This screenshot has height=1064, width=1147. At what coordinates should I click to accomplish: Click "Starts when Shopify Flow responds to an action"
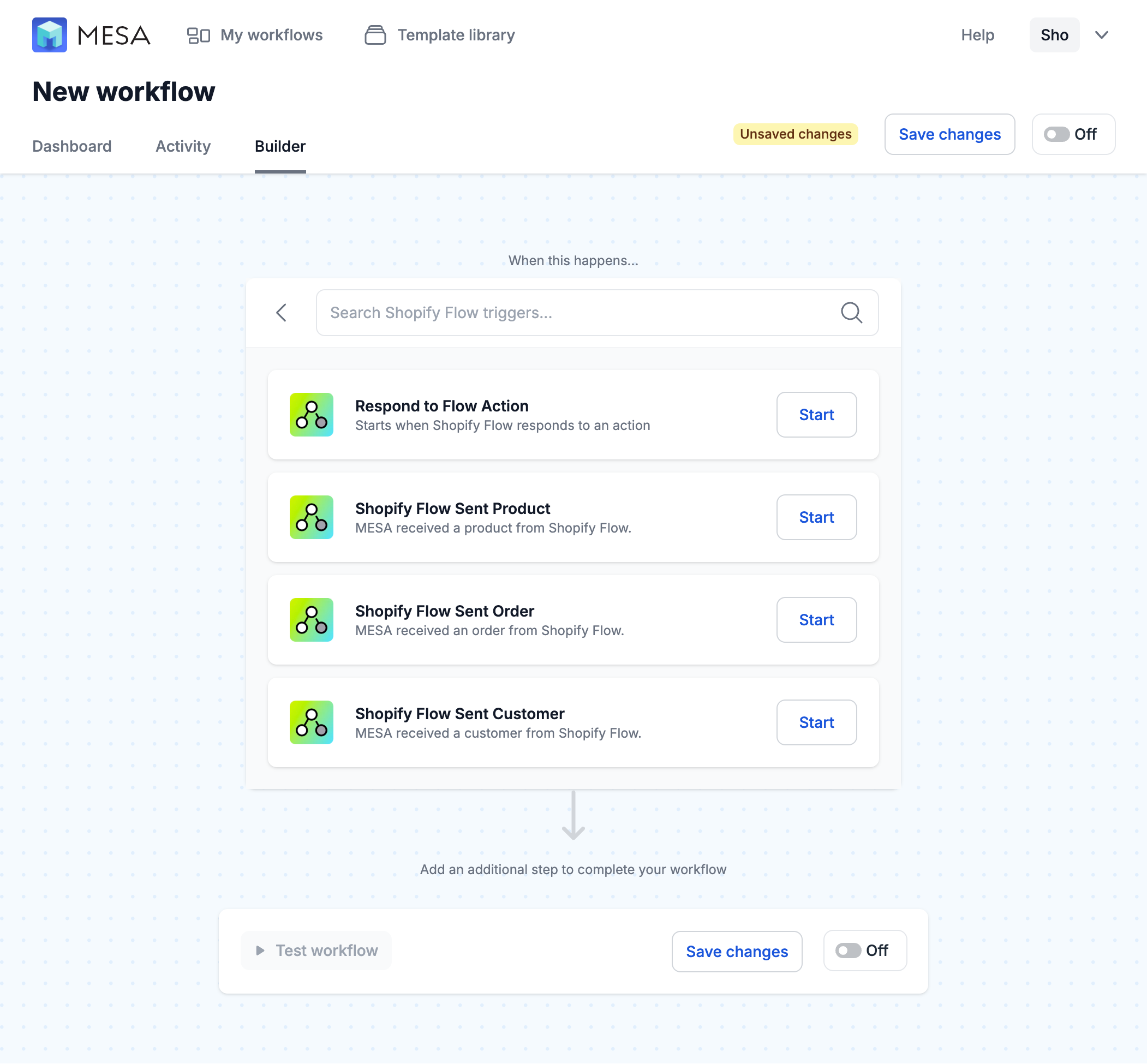[503, 426]
